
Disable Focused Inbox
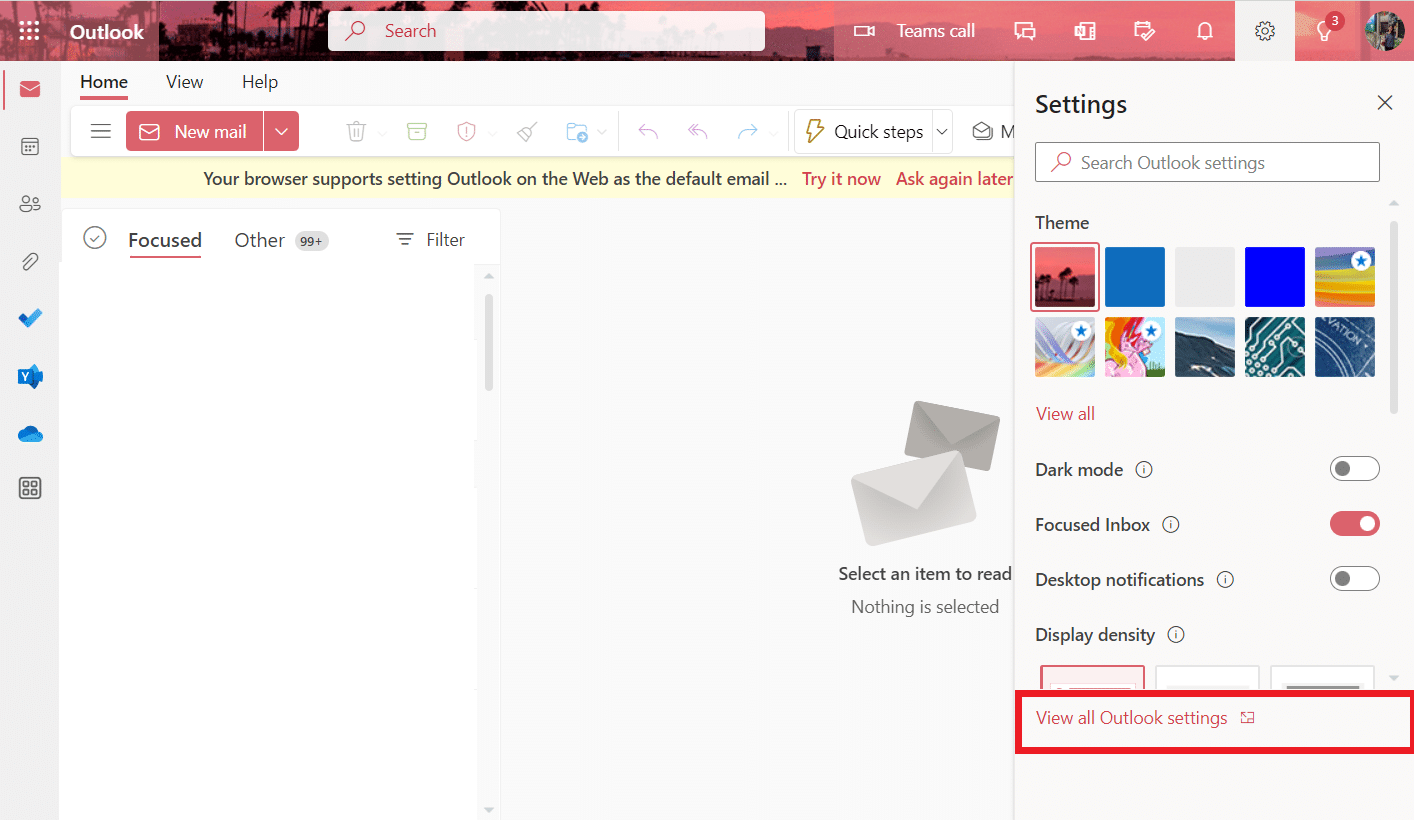coord(1355,523)
